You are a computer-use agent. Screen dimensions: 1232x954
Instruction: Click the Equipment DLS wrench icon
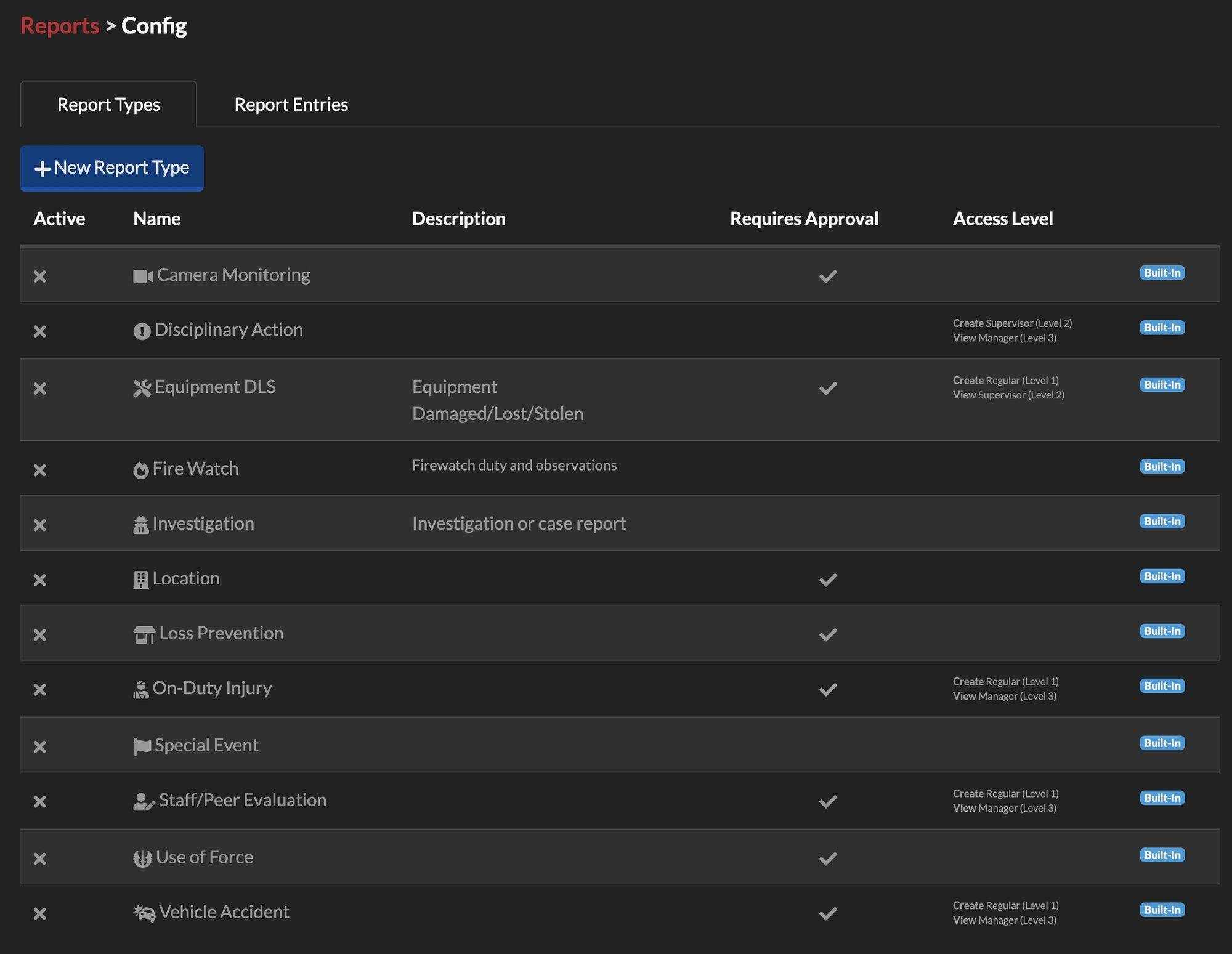point(141,386)
